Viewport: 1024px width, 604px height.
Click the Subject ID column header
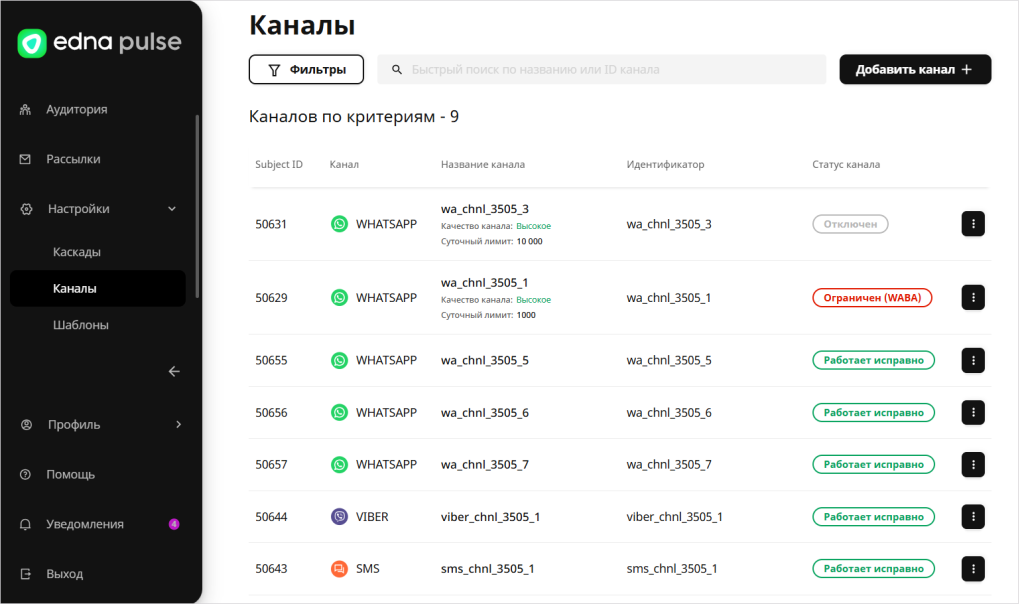click(279, 165)
